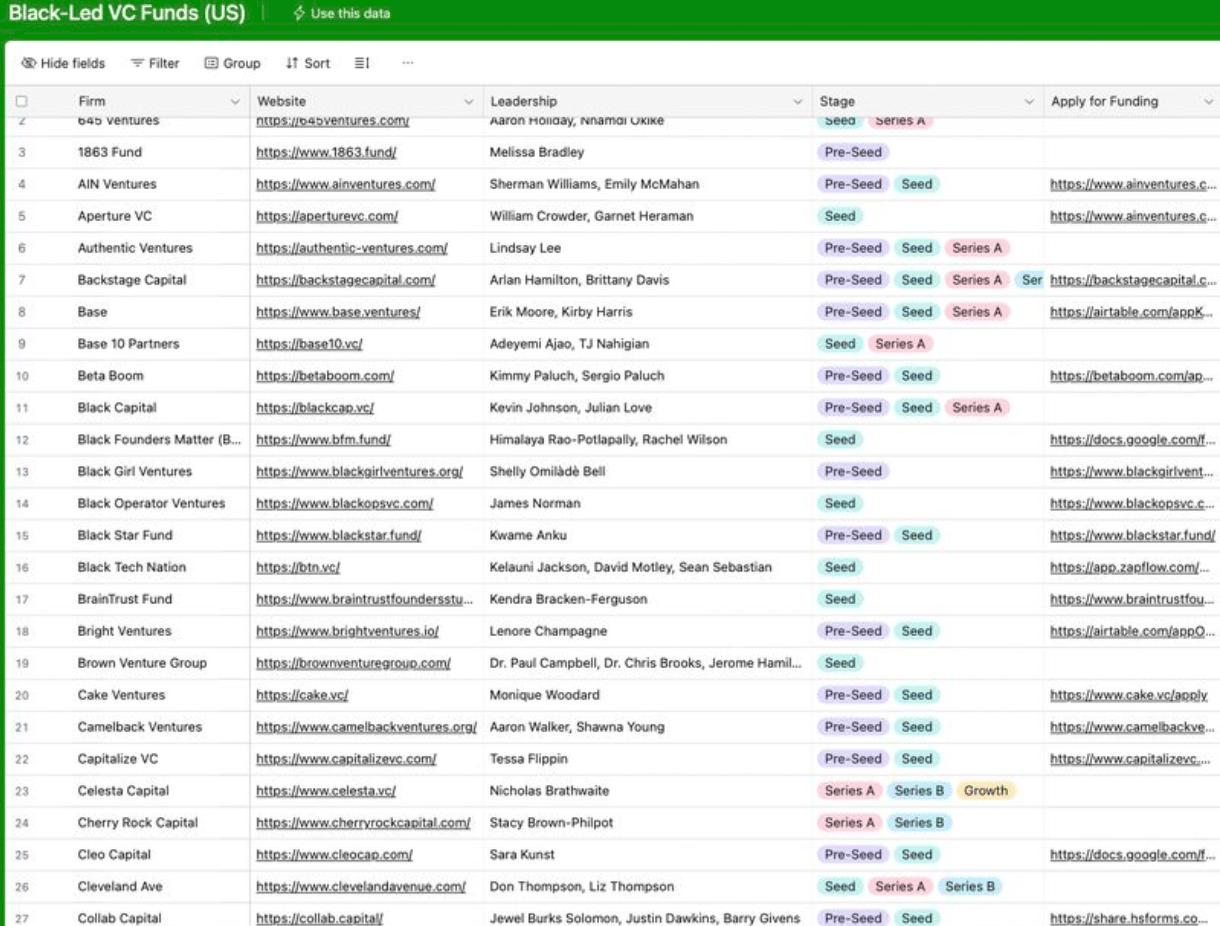The width and height of the screenshot is (1220, 926).
Task: Click Kwame Anku leadership cell
Action: [x=647, y=535]
